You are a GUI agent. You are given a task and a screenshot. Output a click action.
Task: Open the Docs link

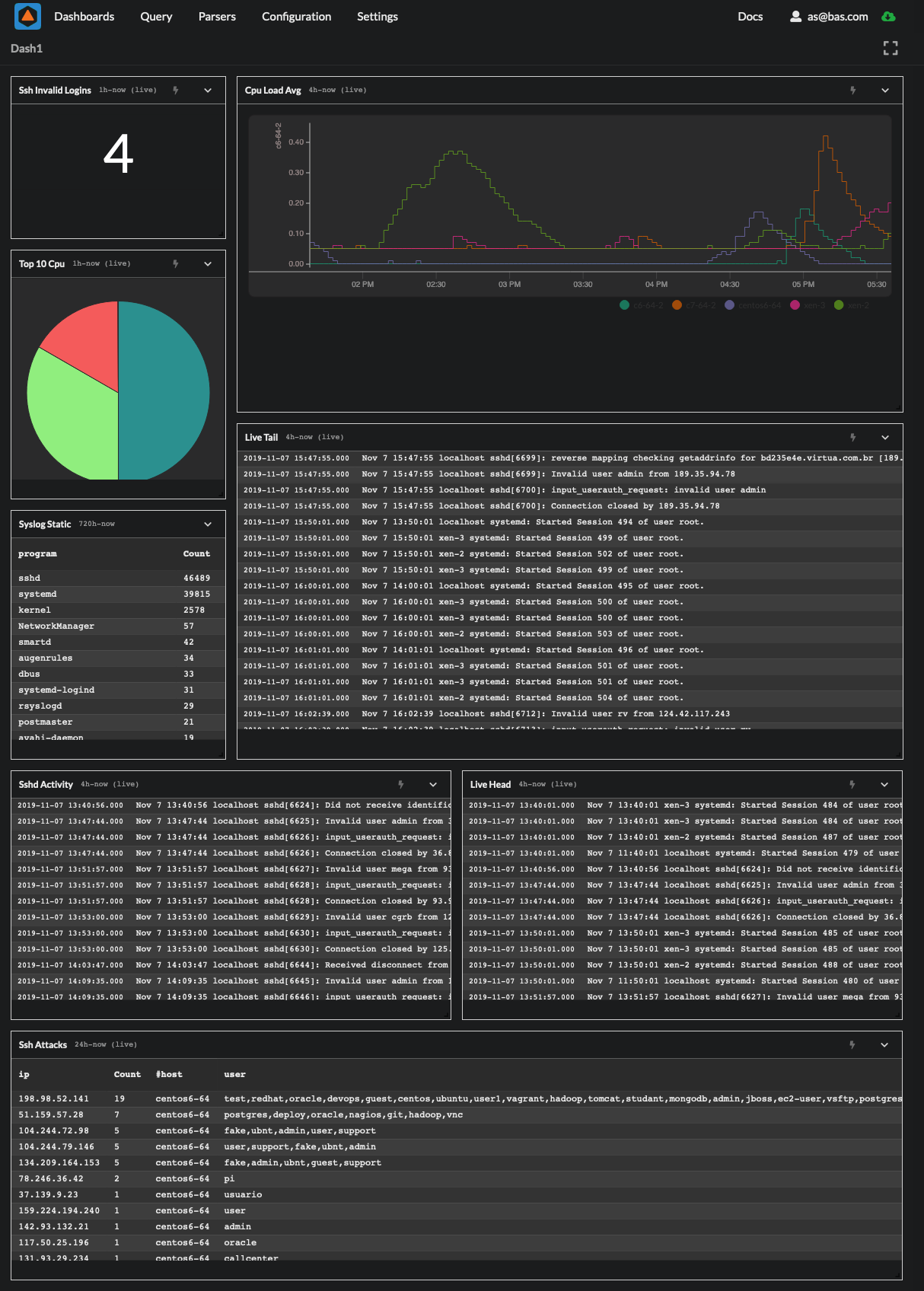click(750, 17)
